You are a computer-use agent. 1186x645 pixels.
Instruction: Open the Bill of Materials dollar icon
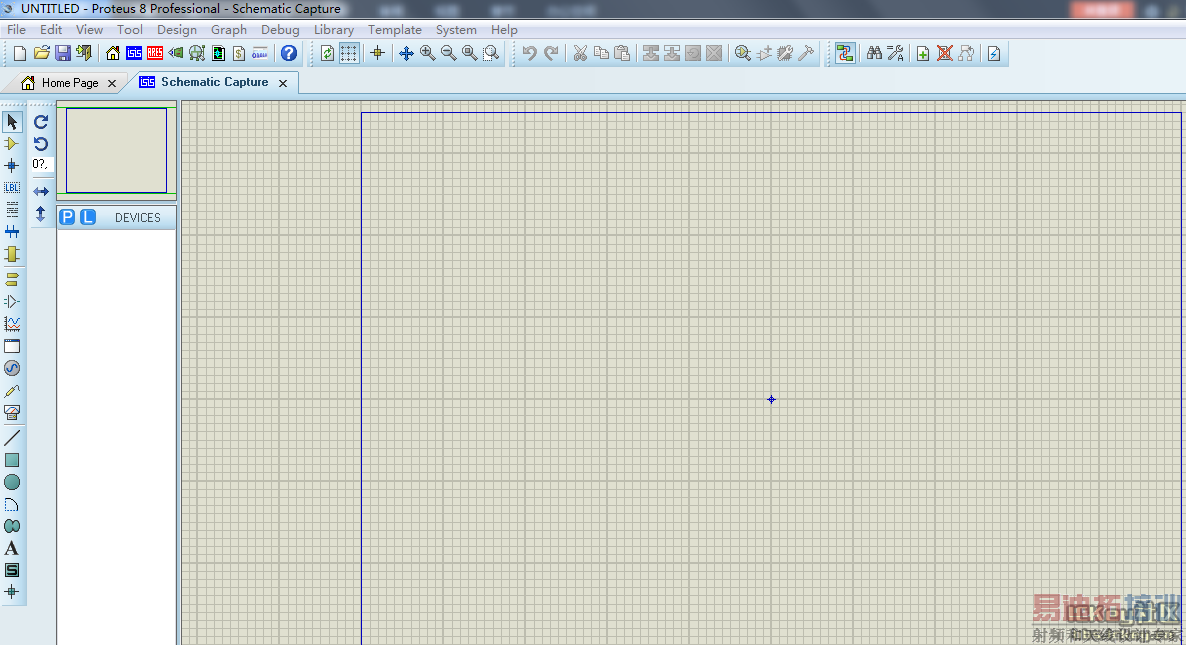(239, 54)
